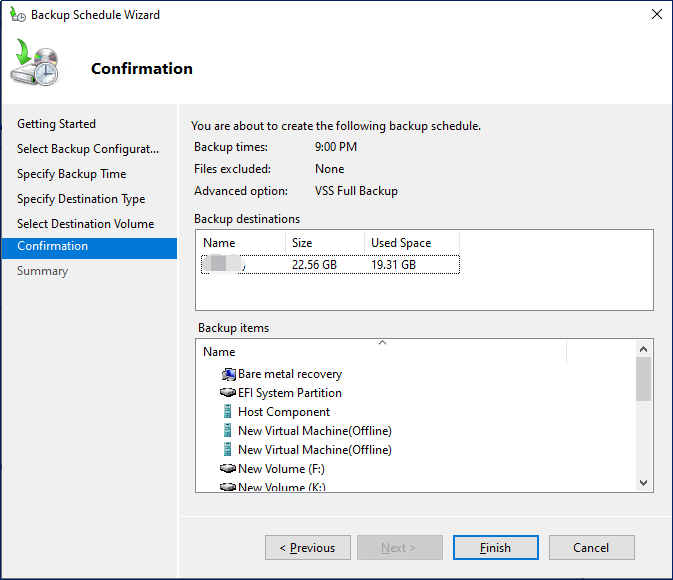Go back with the Previous button

tap(307, 547)
